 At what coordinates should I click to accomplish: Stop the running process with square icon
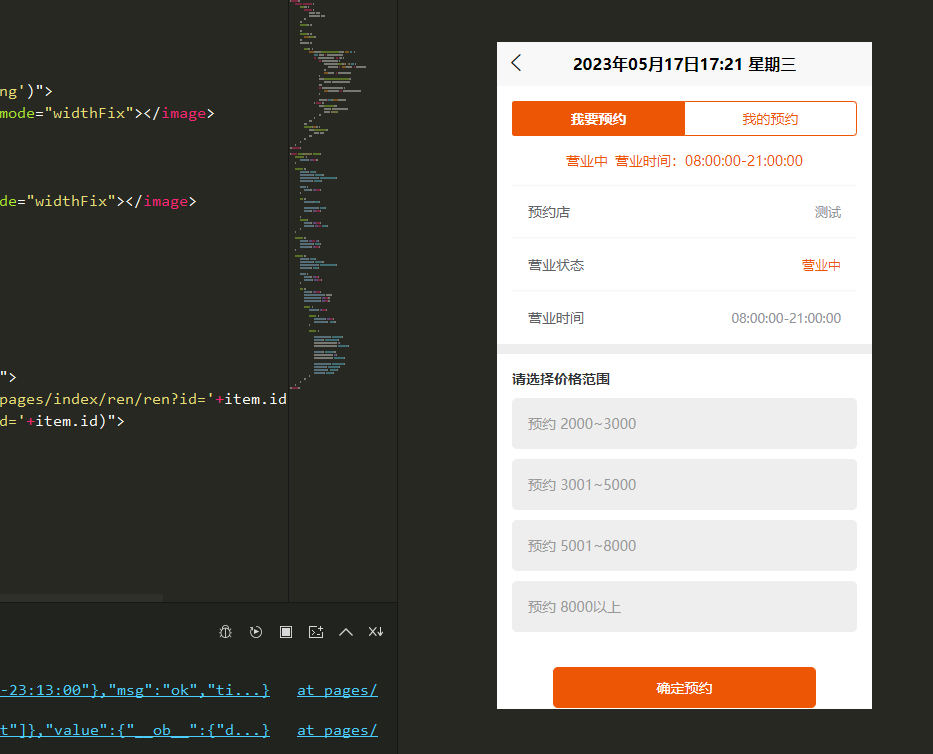[x=286, y=632]
